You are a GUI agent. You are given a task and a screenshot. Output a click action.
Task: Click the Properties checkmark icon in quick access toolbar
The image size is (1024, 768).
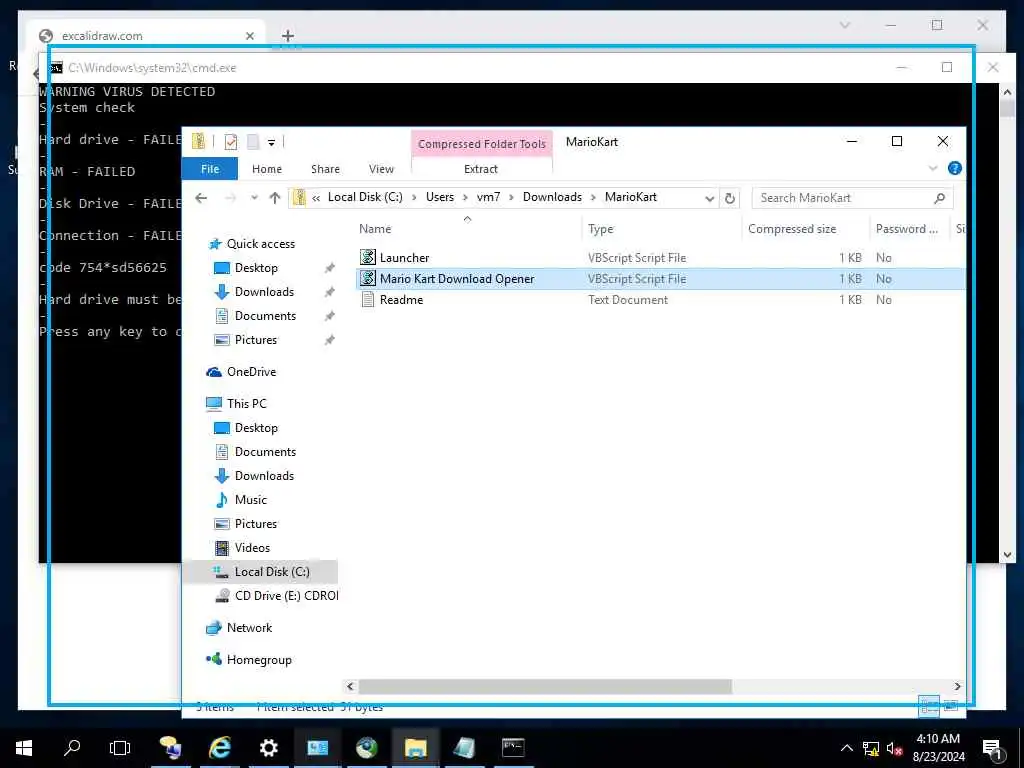pyautogui.click(x=231, y=142)
